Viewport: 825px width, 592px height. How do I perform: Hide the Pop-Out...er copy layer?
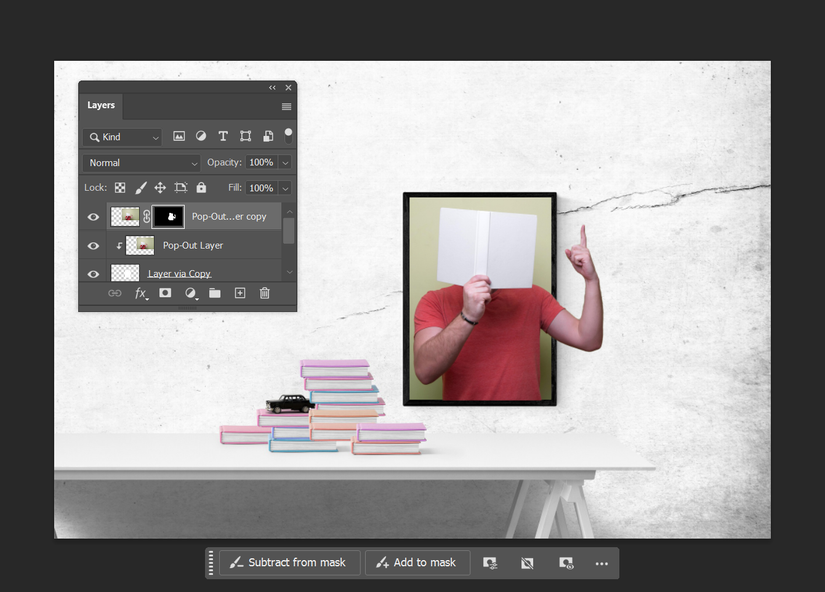pyautogui.click(x=93, y=217)
